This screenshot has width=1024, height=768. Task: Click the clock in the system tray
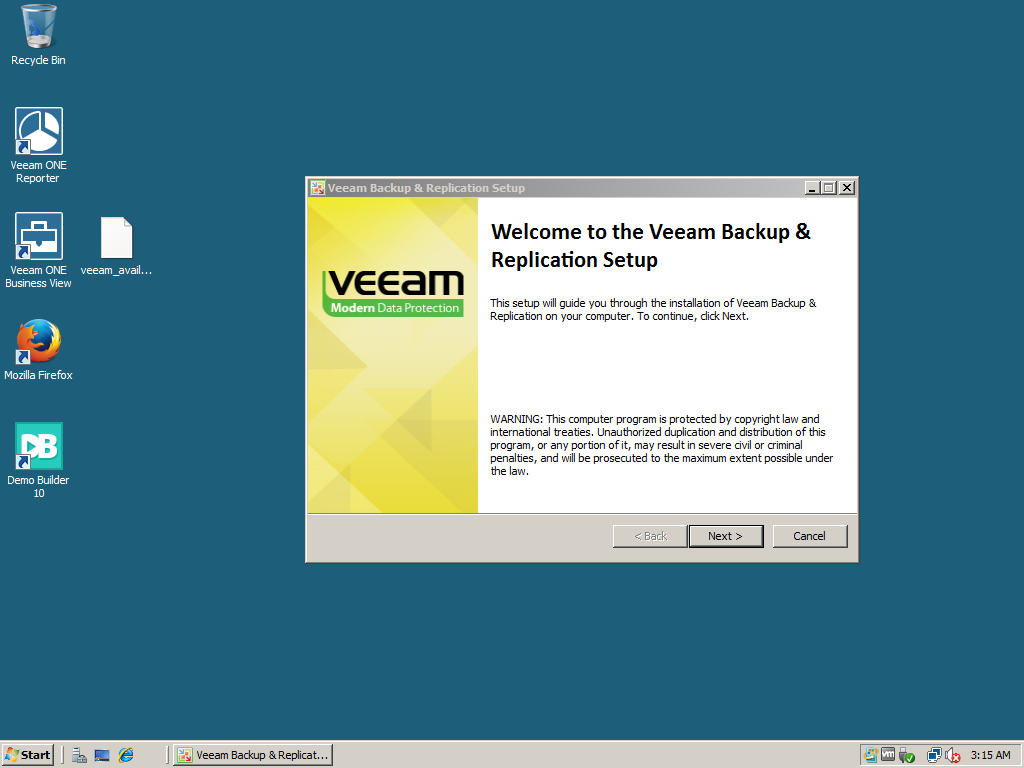coord(990,755)
